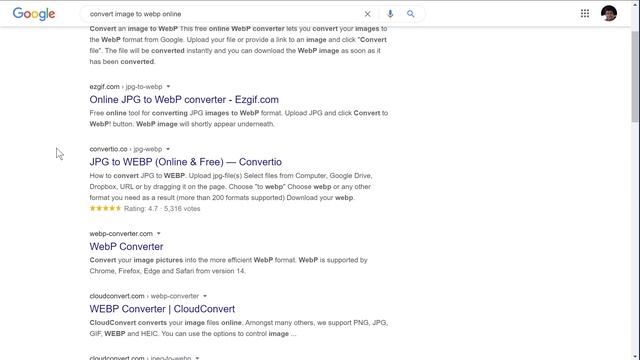Viewport: 640px width, 360px height.
Task: Open Online JPG to WebP converter link
Action: [184, 100]
